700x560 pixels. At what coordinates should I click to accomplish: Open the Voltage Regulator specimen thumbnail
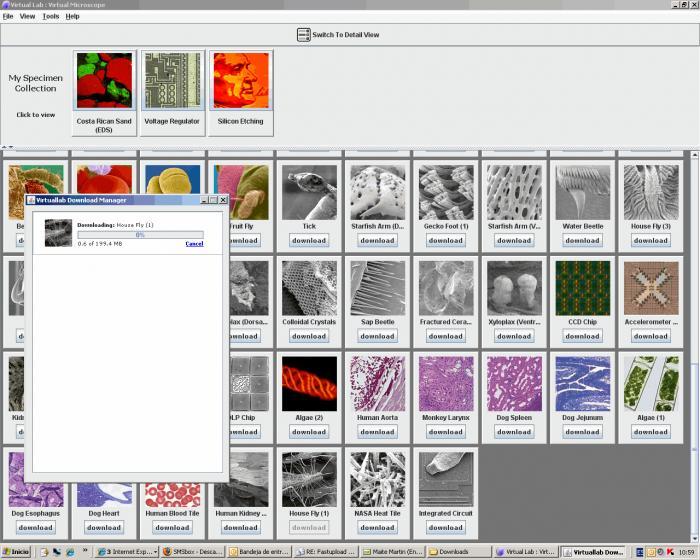click(173, 80)
